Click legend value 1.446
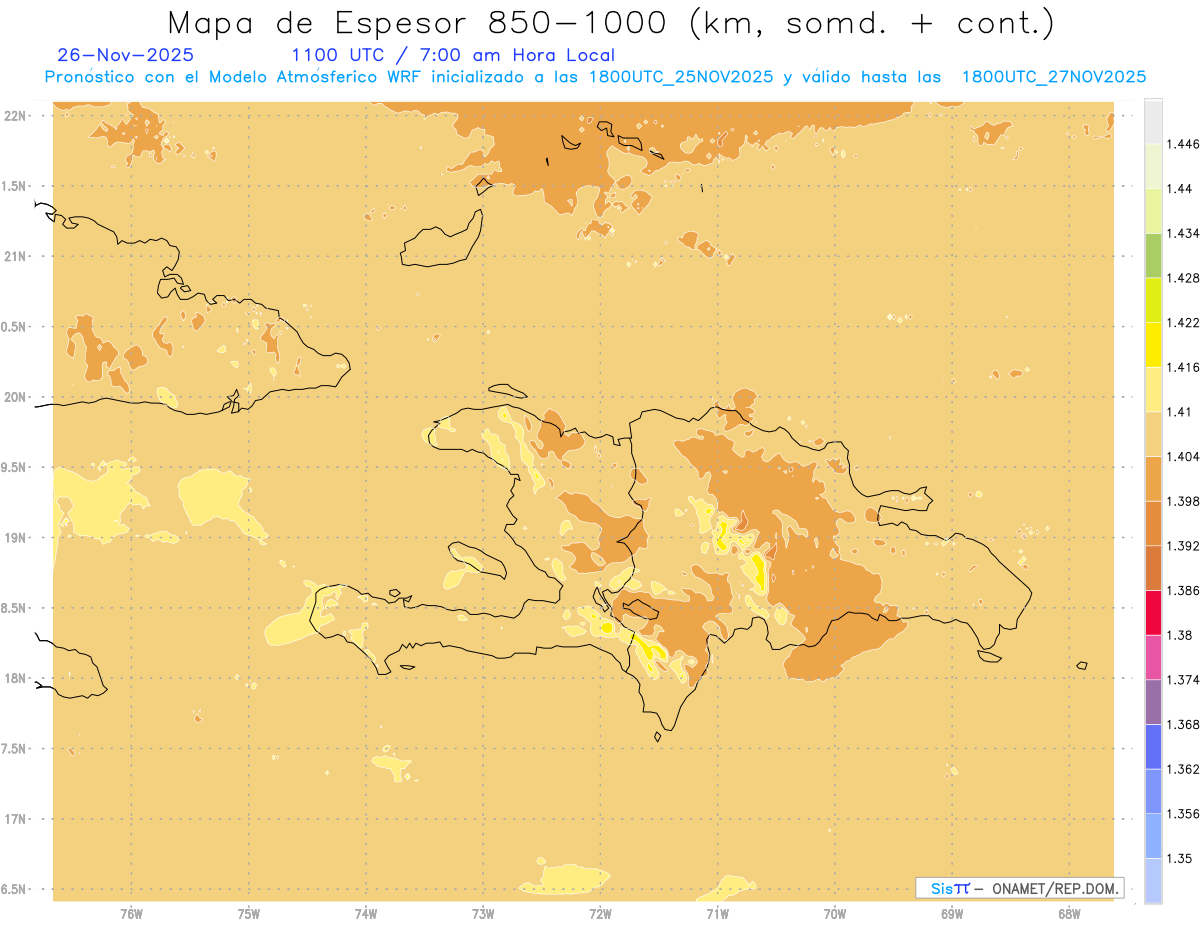Viewport: 1200px width, 927px height. pyautogui.click(x=1184, y=144)
